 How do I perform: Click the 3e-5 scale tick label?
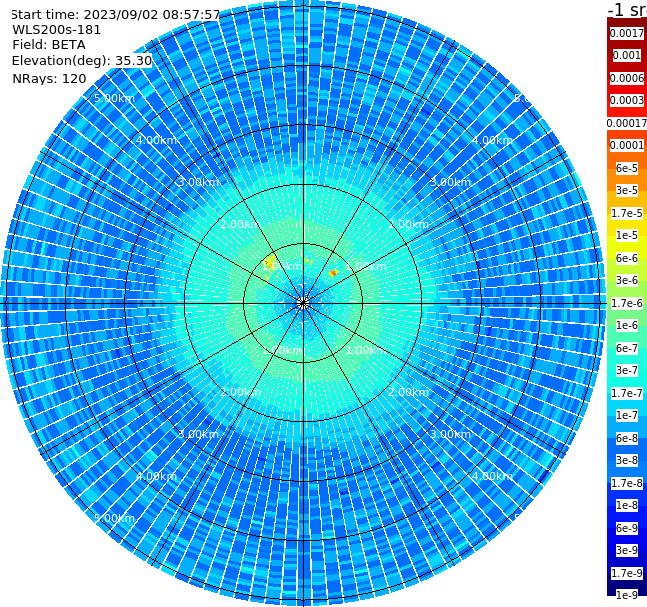point(627,190)
